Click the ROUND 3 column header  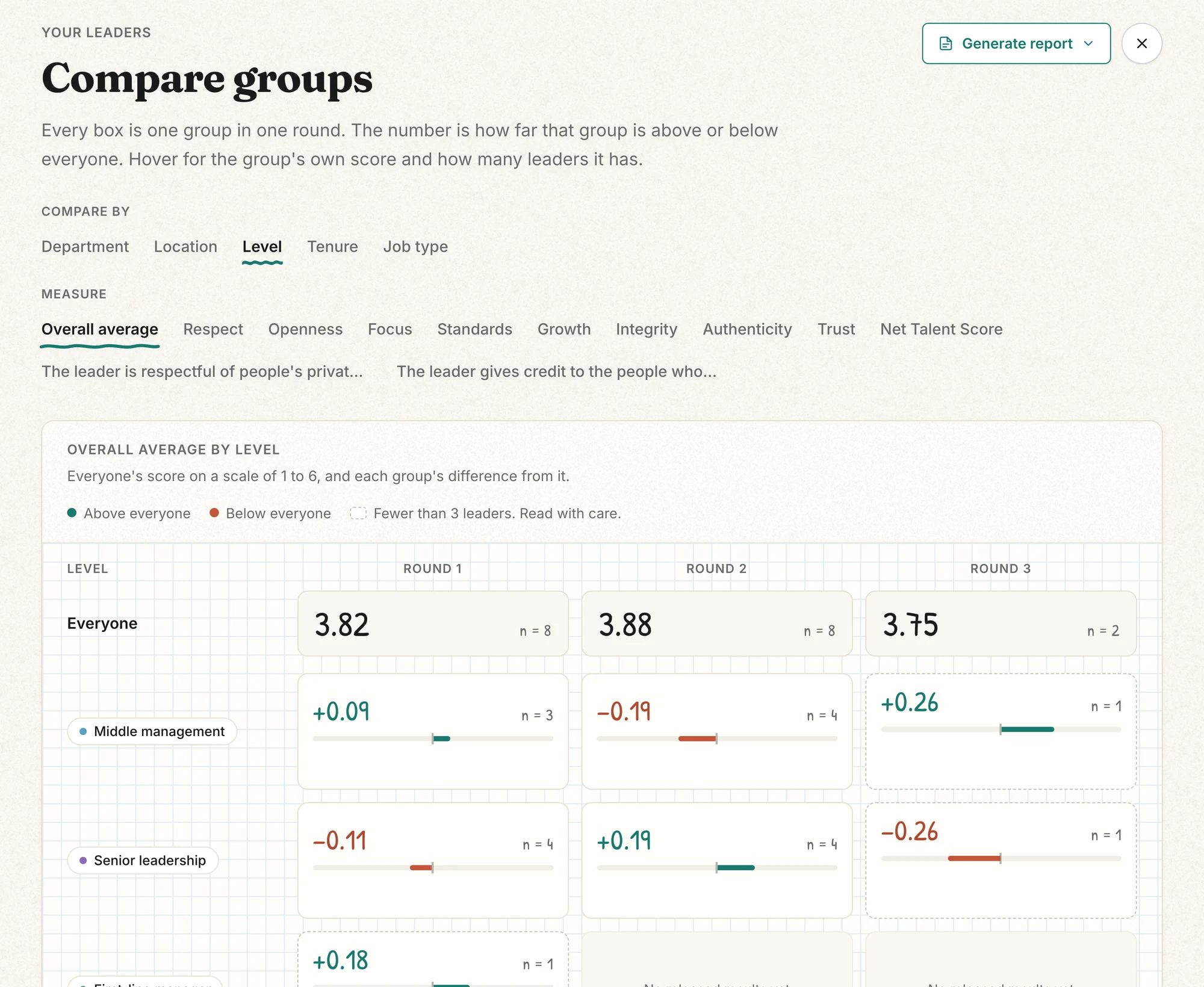coord(1001,569)
